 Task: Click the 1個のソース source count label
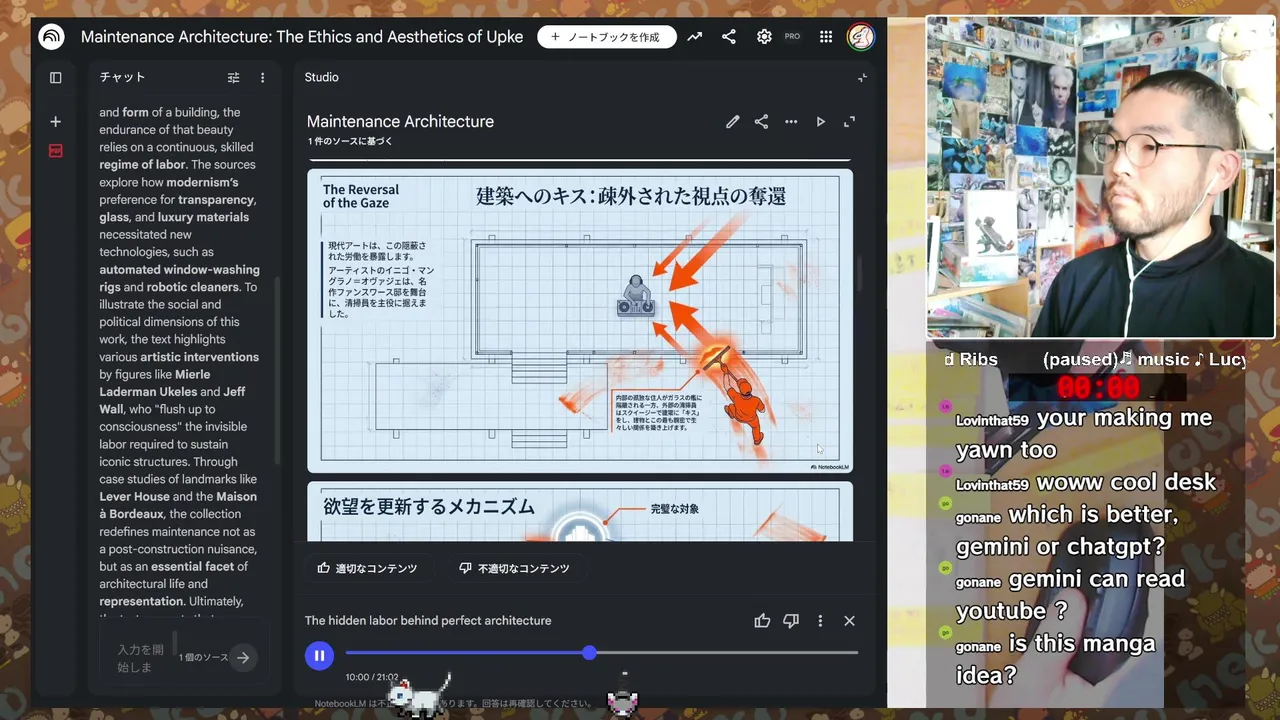pyautogui.click(x=204, y=658)
